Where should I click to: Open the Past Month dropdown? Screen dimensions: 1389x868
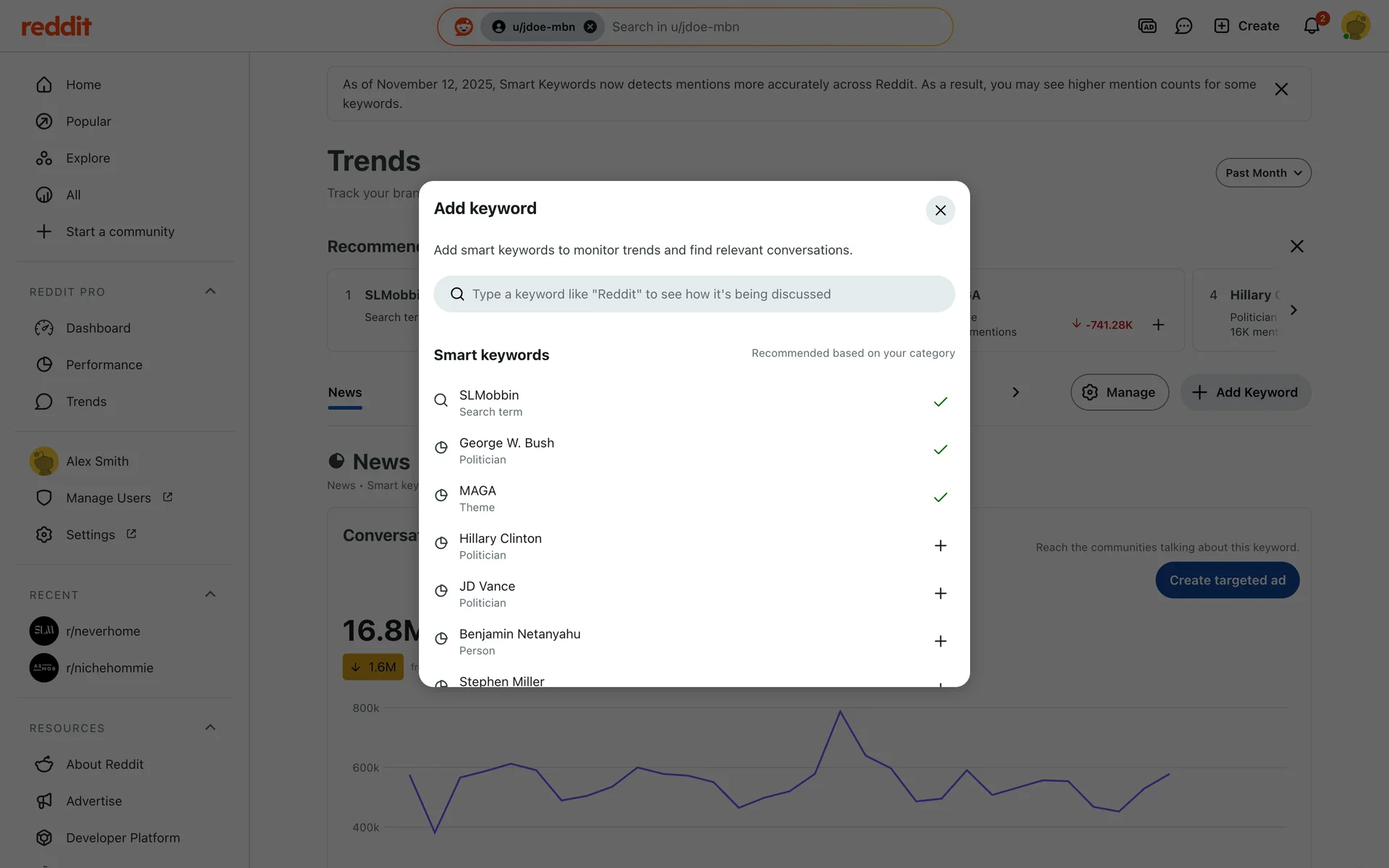pyautogui.click(x=1262, y=173)
